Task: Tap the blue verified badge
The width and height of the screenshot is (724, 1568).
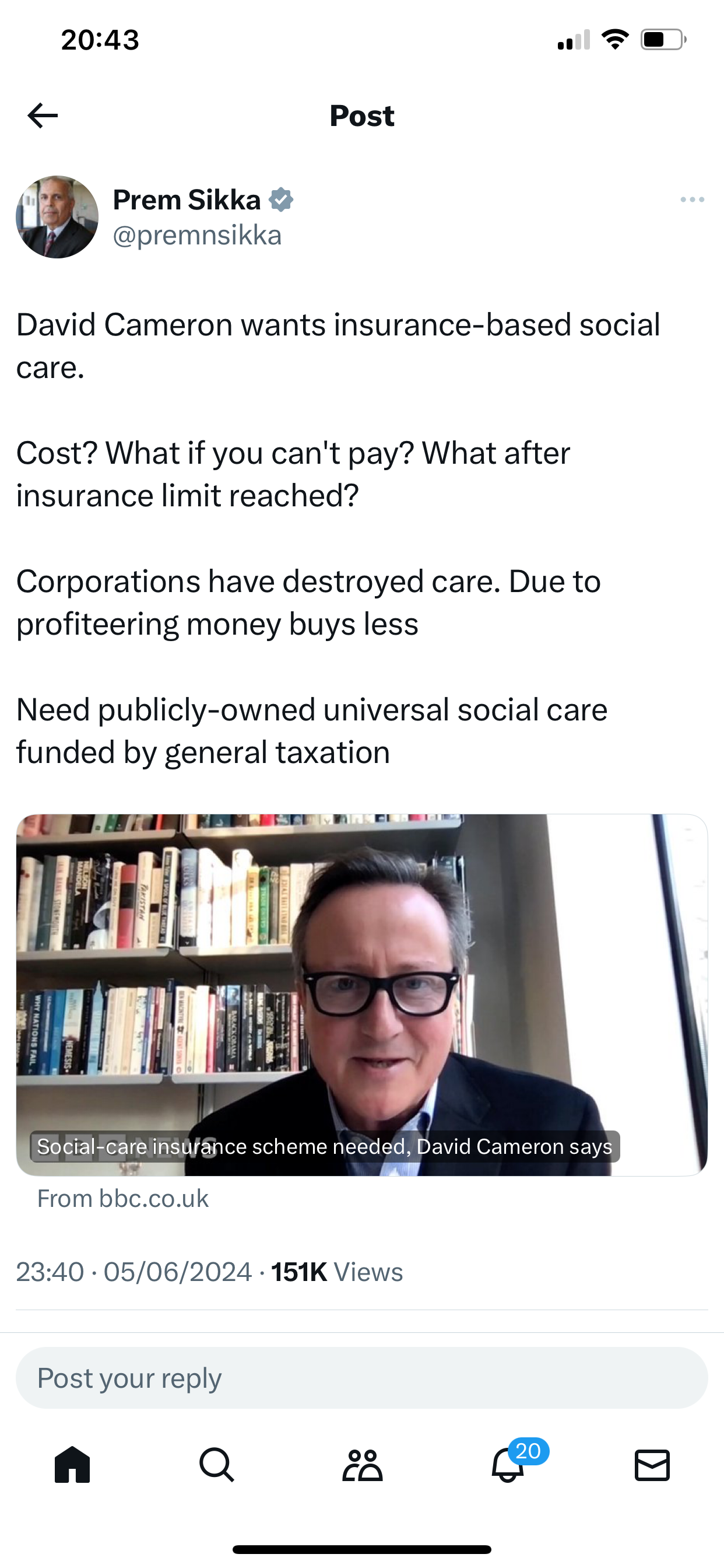Action: coord(281,199)
